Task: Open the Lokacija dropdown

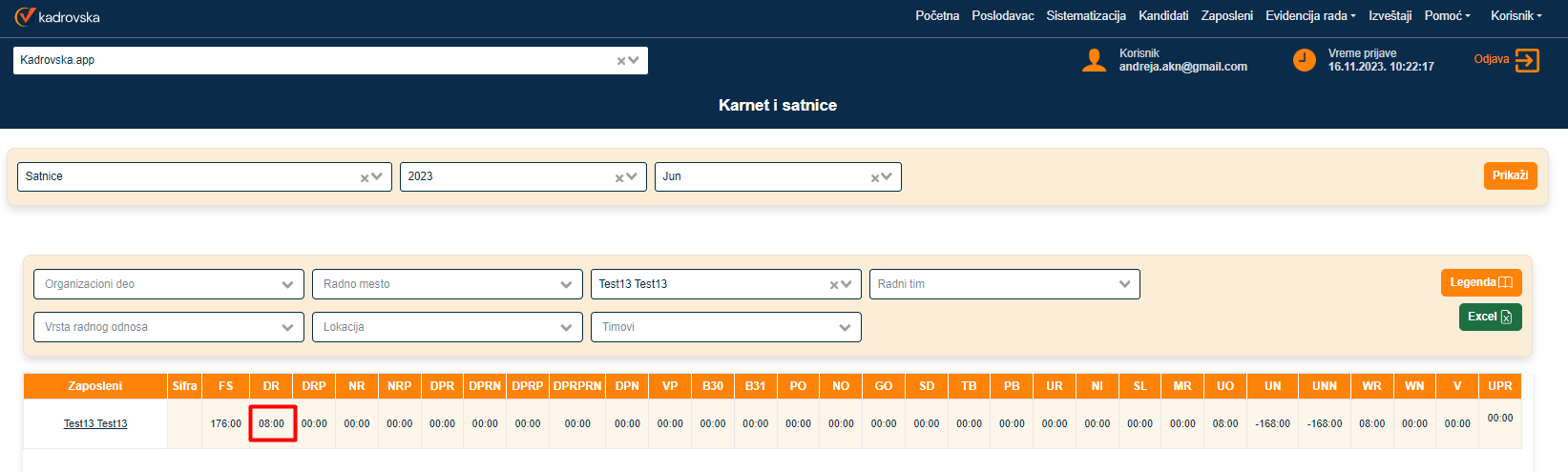Action: [566, 327]
